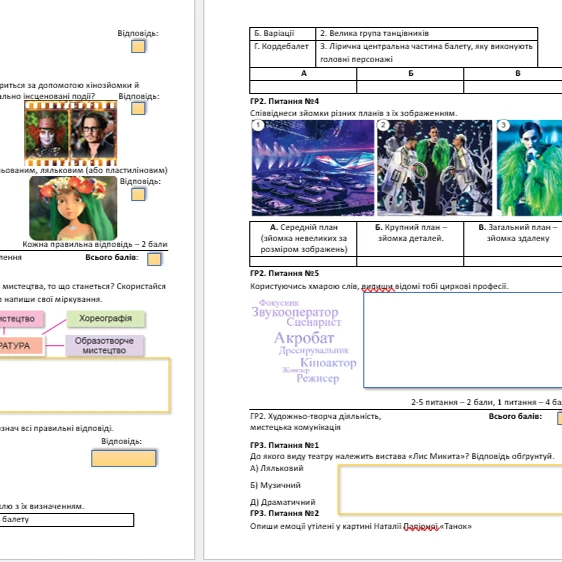Click the Johnny Depp film strip image
The height and width of the screenshot is (562, 562).
tap(71, 134)
